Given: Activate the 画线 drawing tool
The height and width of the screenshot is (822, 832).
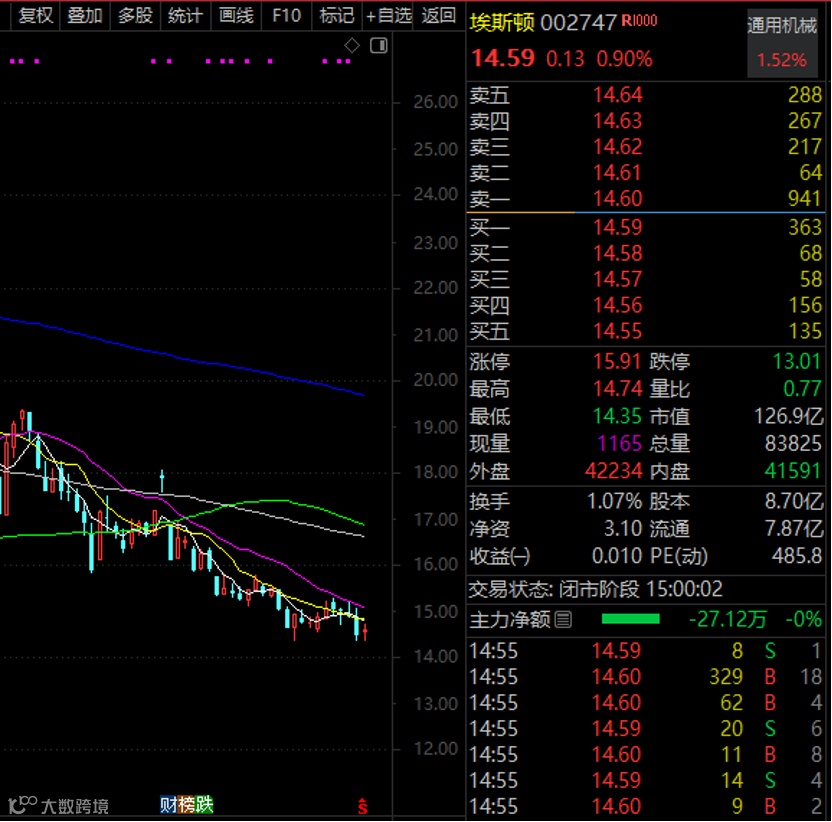Looking at the screenshot, I should click(x=236, y=15).
